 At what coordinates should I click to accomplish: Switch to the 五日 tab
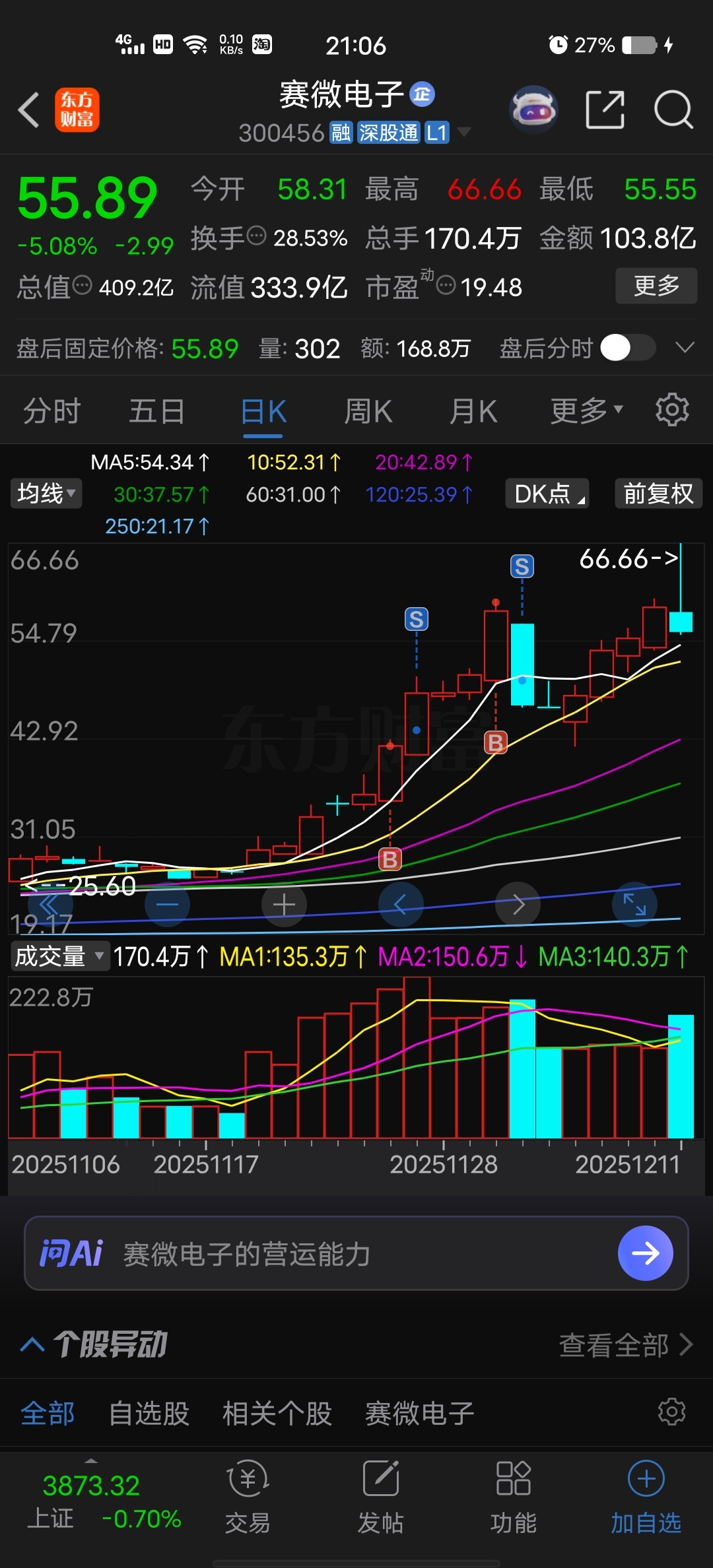[x=156, y=412]
